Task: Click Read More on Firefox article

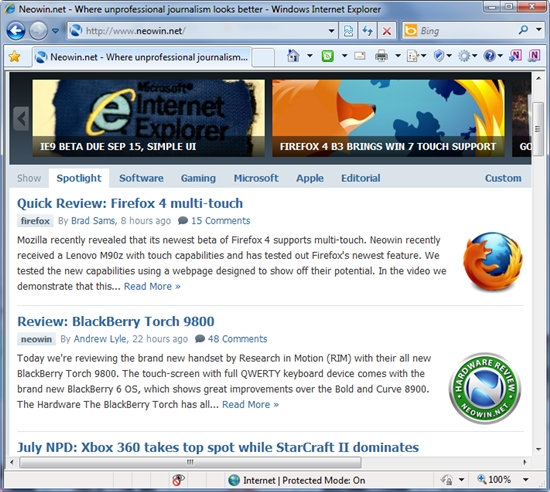Action: (x=152, y=286)
